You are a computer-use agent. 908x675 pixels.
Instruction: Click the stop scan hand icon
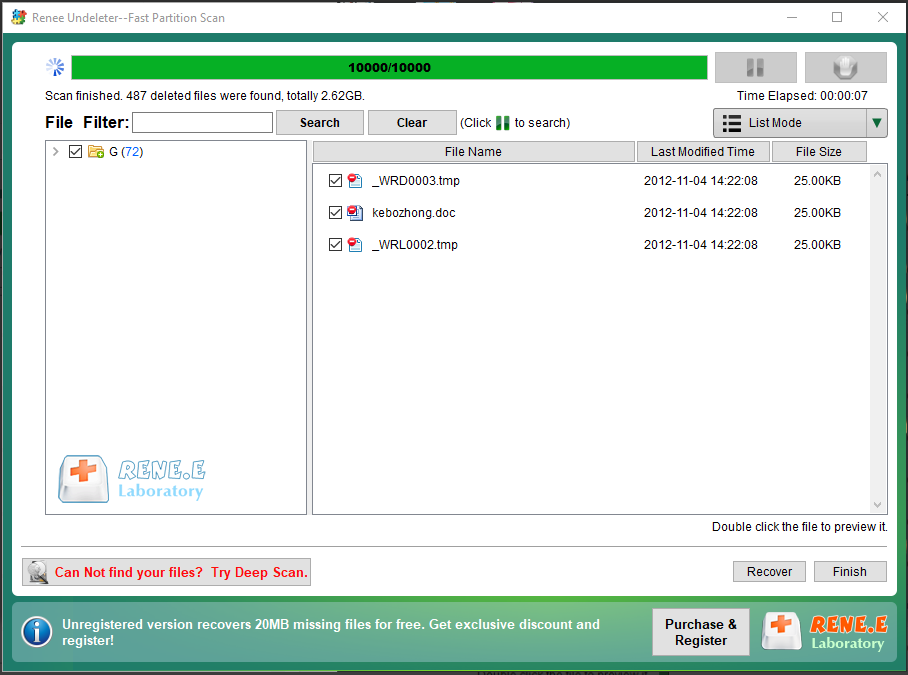click(845, 68)
